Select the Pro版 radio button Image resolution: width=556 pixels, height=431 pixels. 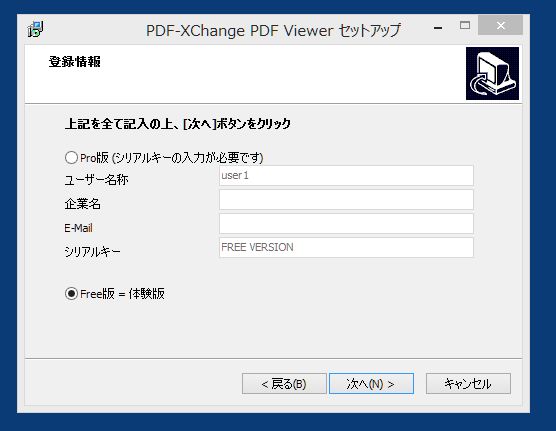coord(71,158)
